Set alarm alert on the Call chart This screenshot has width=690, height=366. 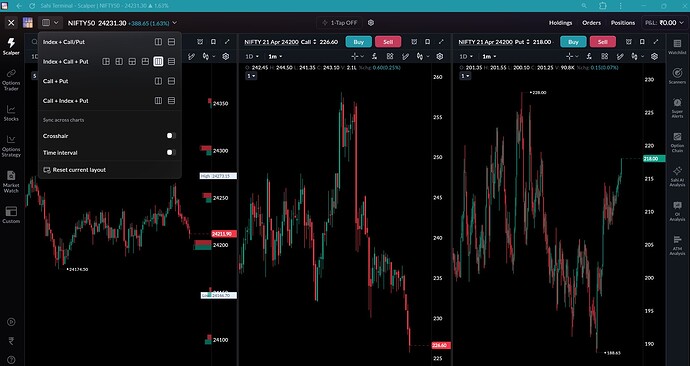point(414,42)
